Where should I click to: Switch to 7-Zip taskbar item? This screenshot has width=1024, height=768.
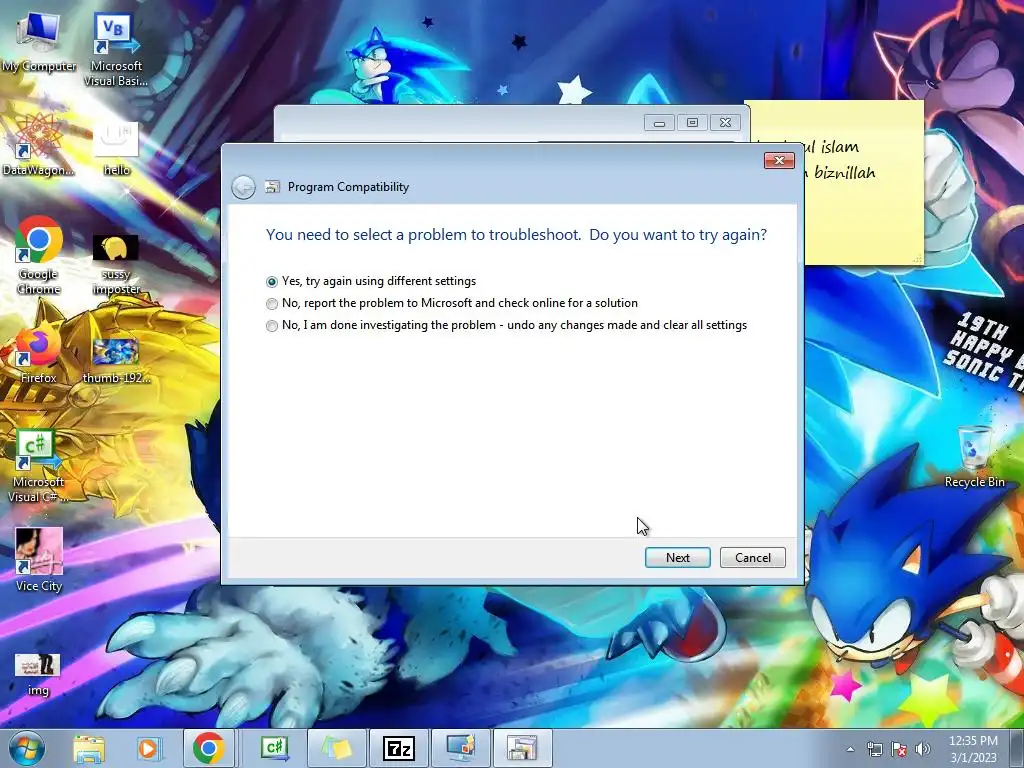(398, 748)
